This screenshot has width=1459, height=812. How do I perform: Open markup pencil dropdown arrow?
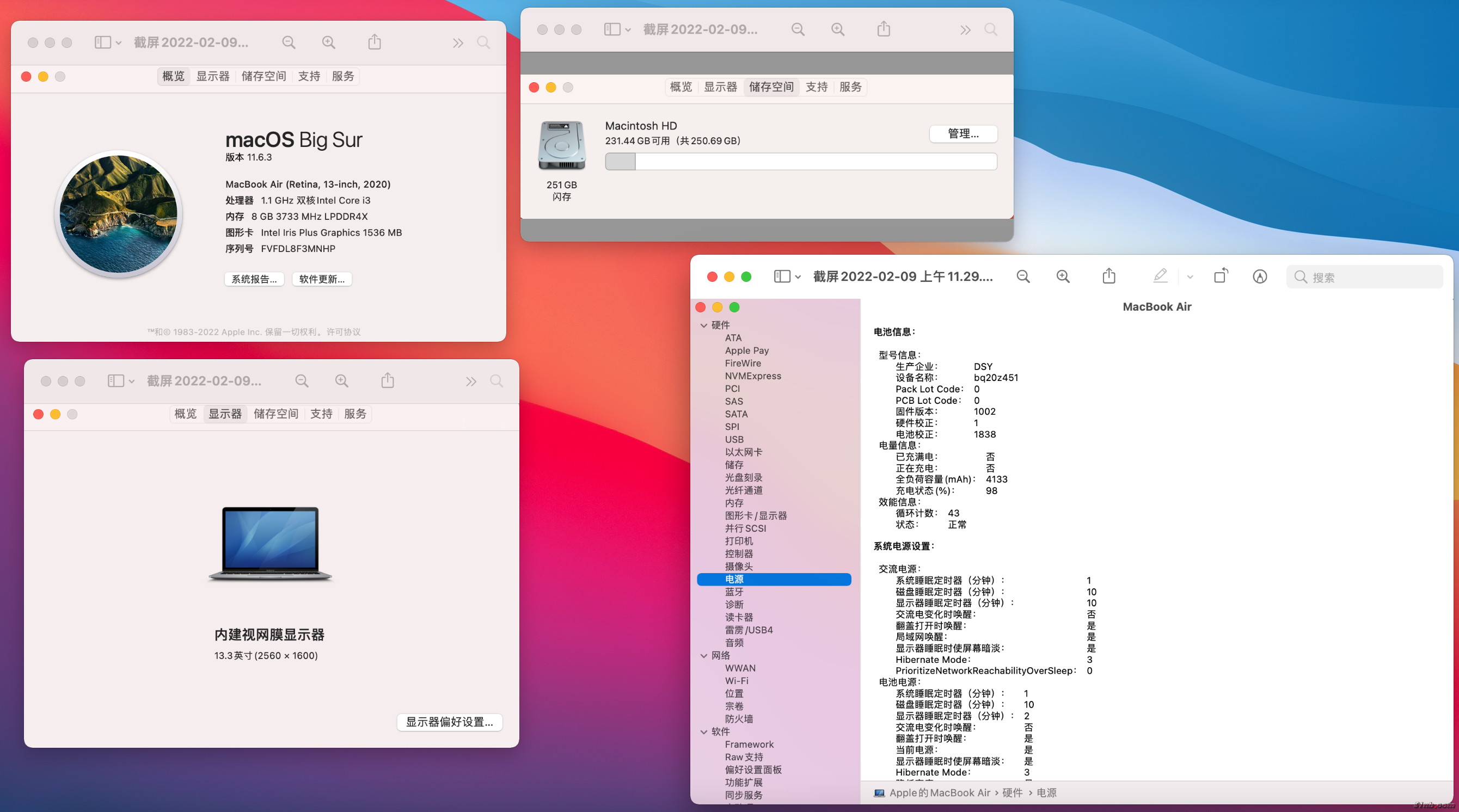[x=1190, y=277]
